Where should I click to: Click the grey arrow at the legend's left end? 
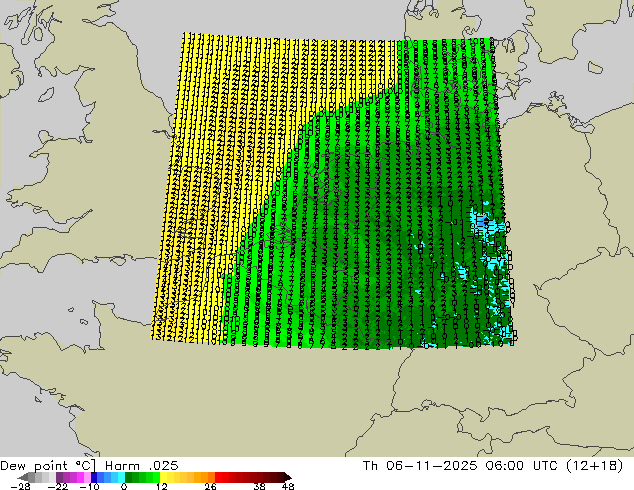[x=23, y=477]
